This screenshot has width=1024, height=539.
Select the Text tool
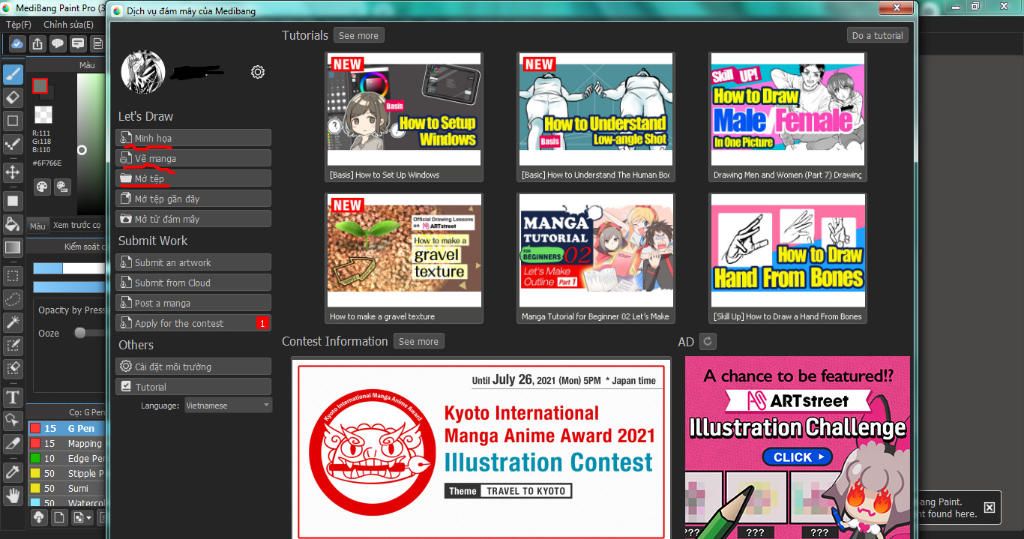[12, 397]
